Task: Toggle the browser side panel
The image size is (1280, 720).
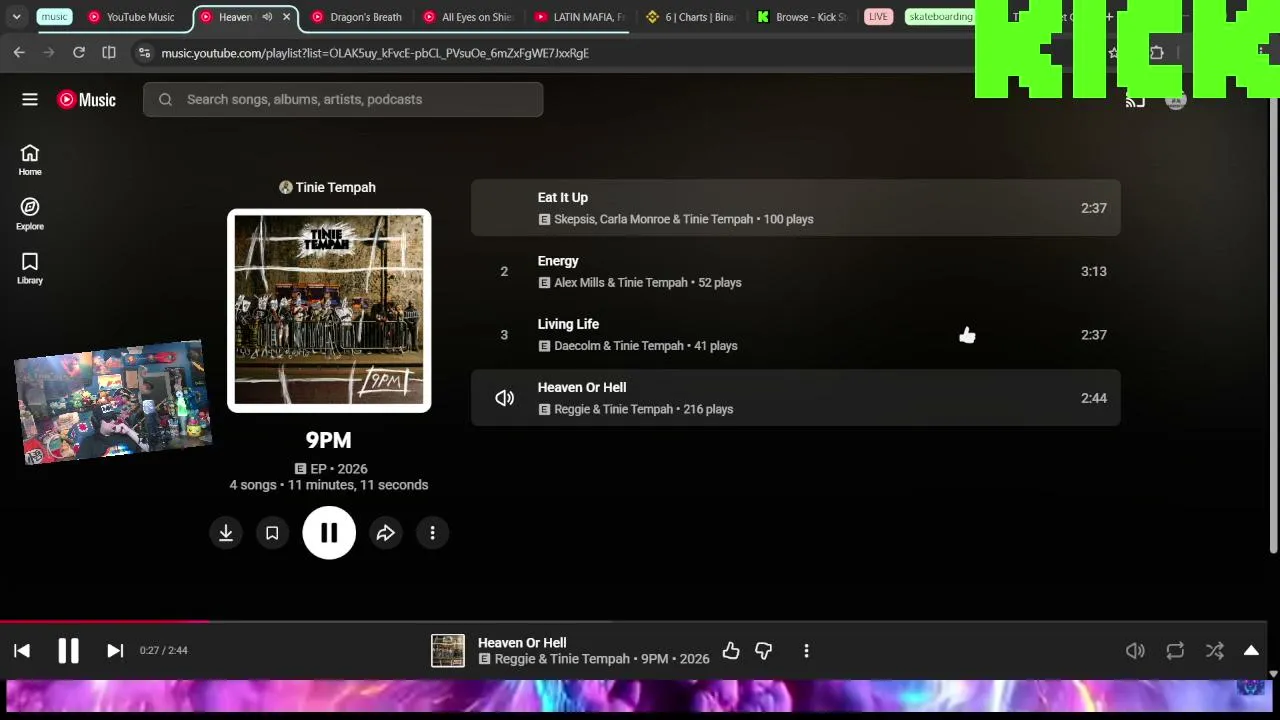Action: 109,53
